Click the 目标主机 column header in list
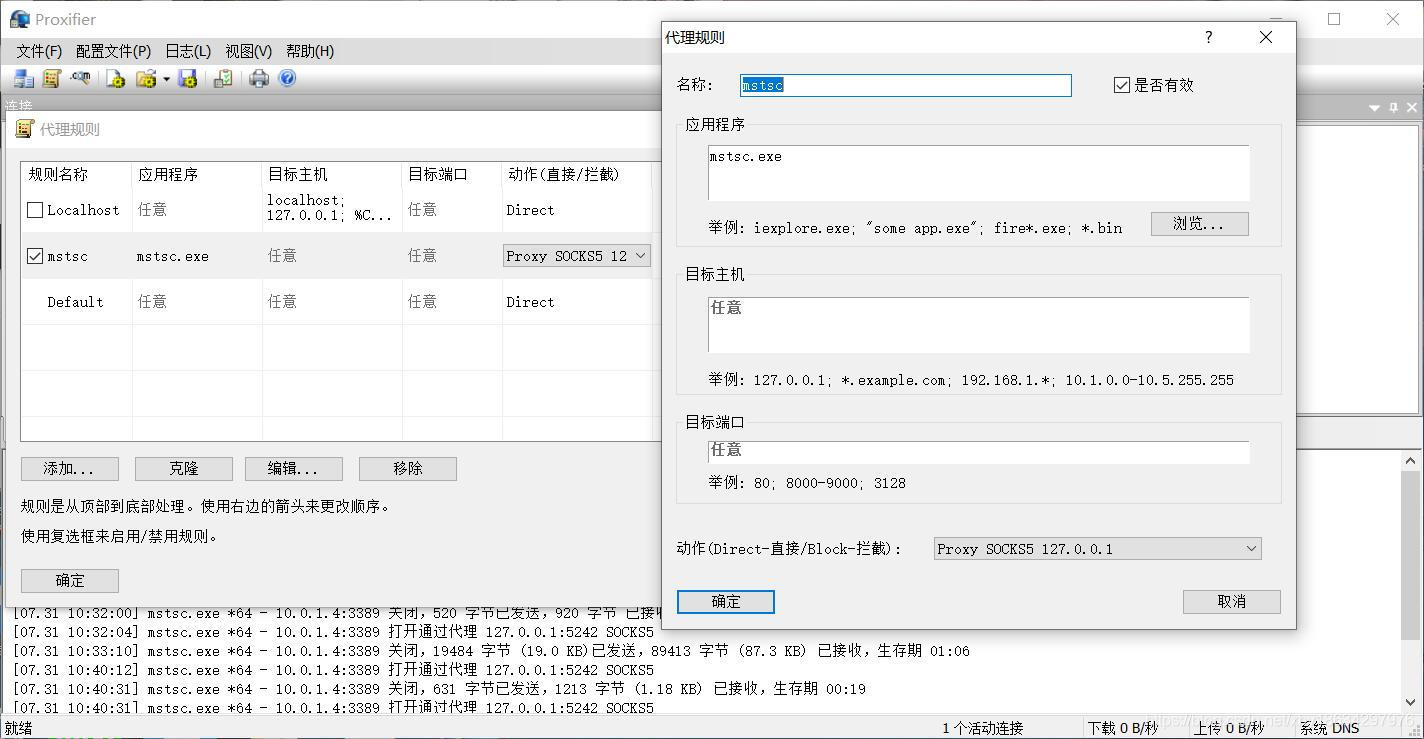 click(332, 174)
